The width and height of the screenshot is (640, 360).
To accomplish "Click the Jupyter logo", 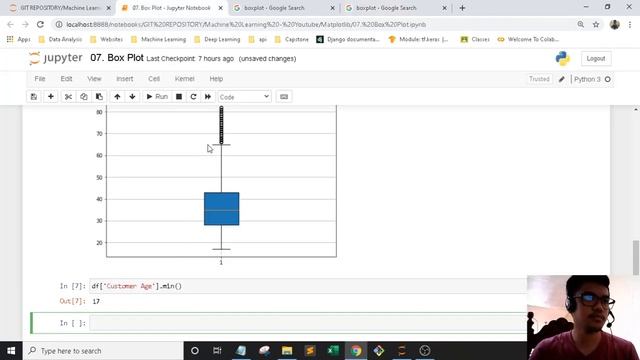I will pyautogui.click(x=56, y=58).
